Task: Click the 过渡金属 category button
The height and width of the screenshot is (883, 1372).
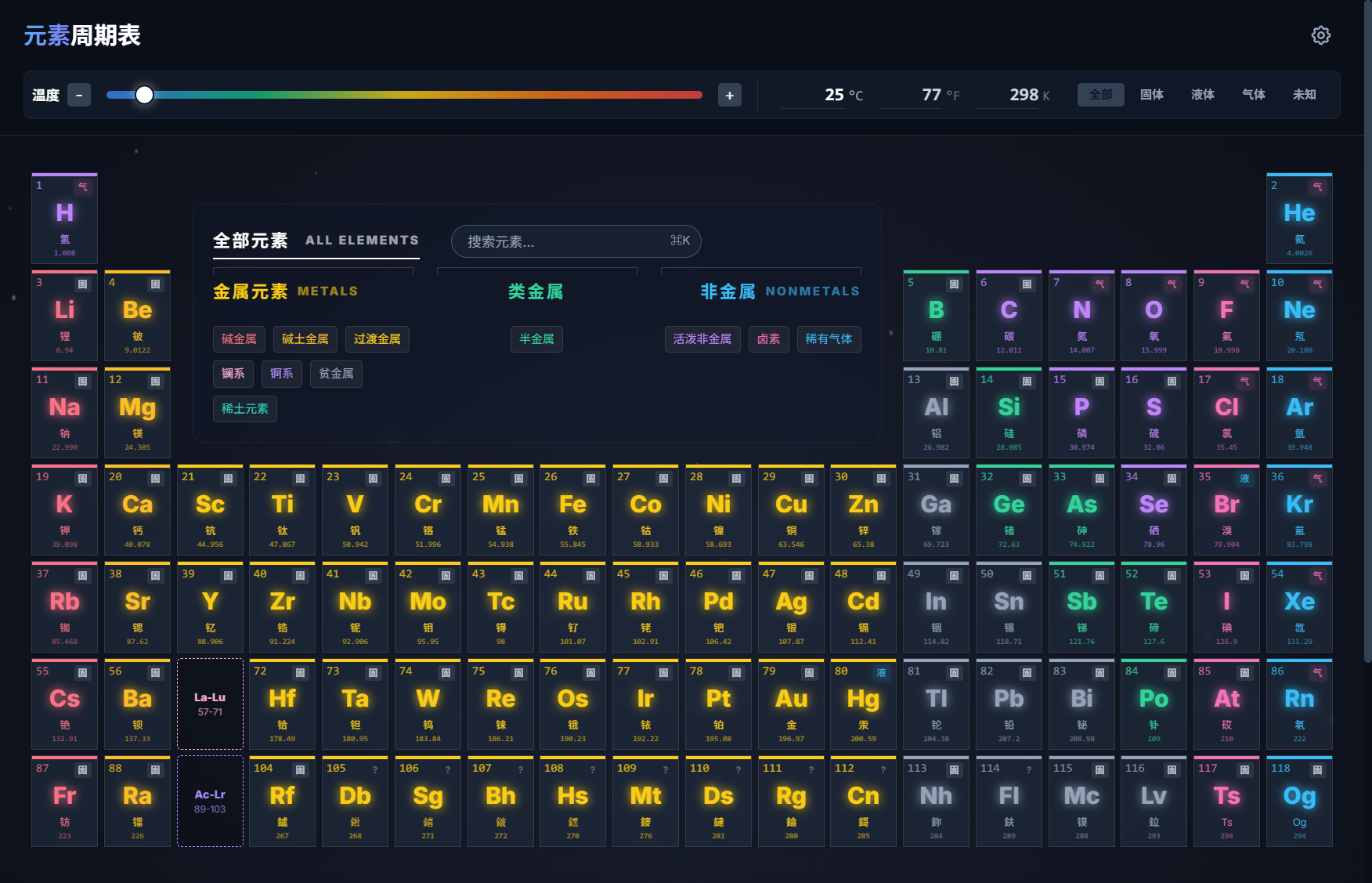Action: (x=377, y=339)
